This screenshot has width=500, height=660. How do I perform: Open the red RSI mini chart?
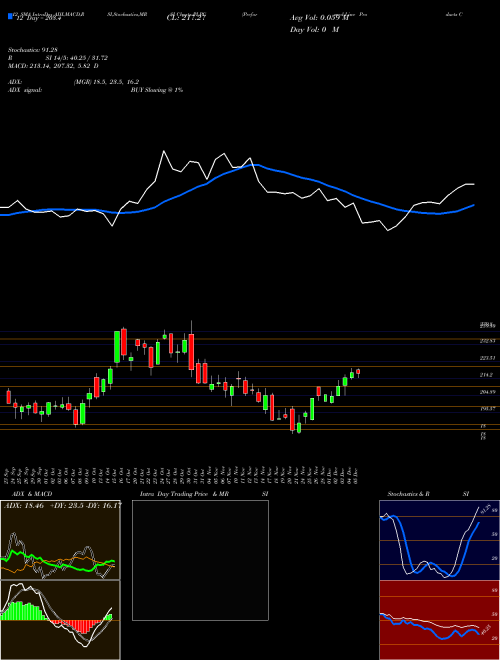(439, 620)
